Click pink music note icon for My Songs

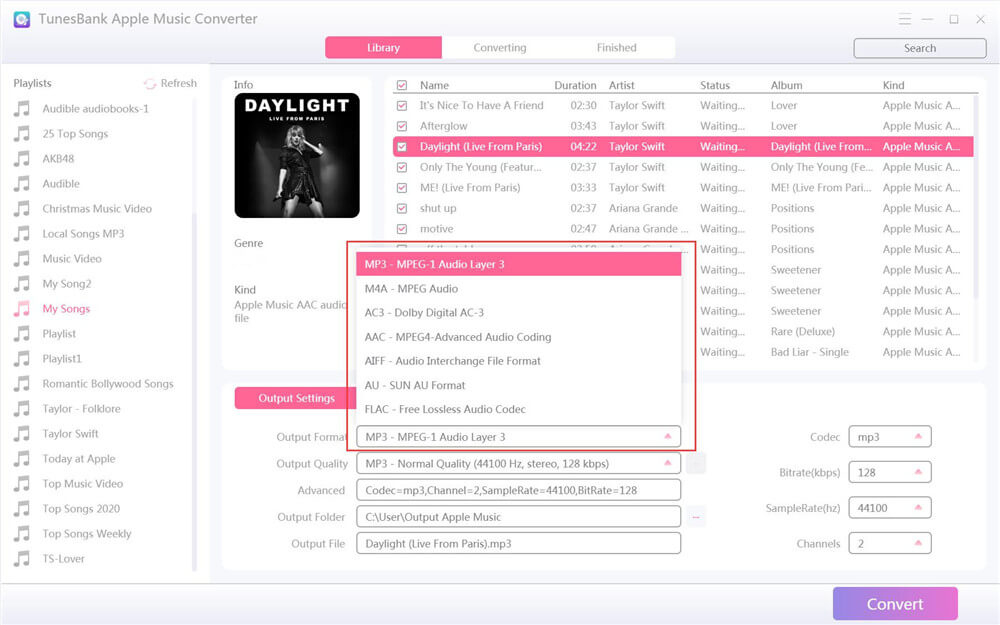[x=22, y=309]
